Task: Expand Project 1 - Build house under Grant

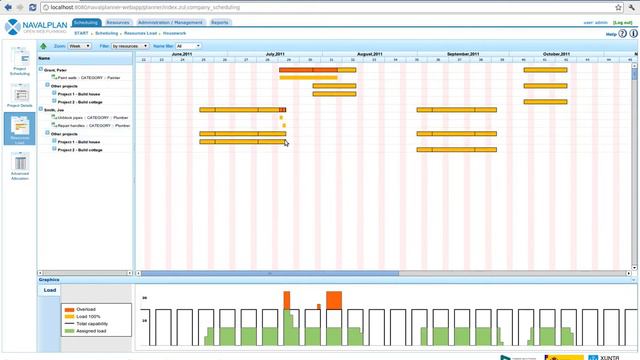Action: (x=54, y=93)
